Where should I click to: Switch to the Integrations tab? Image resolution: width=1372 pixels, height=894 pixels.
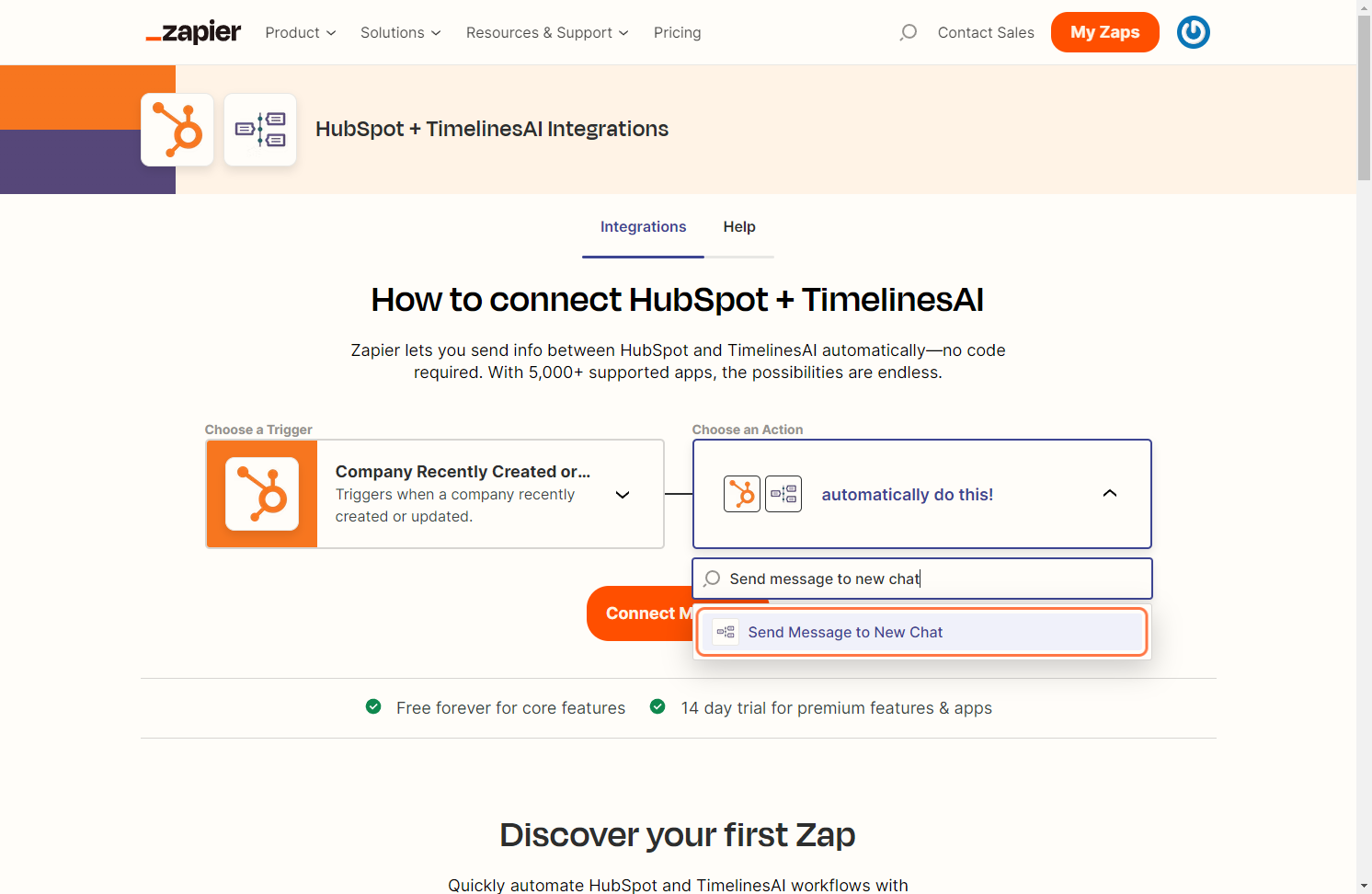click(644, 226)
